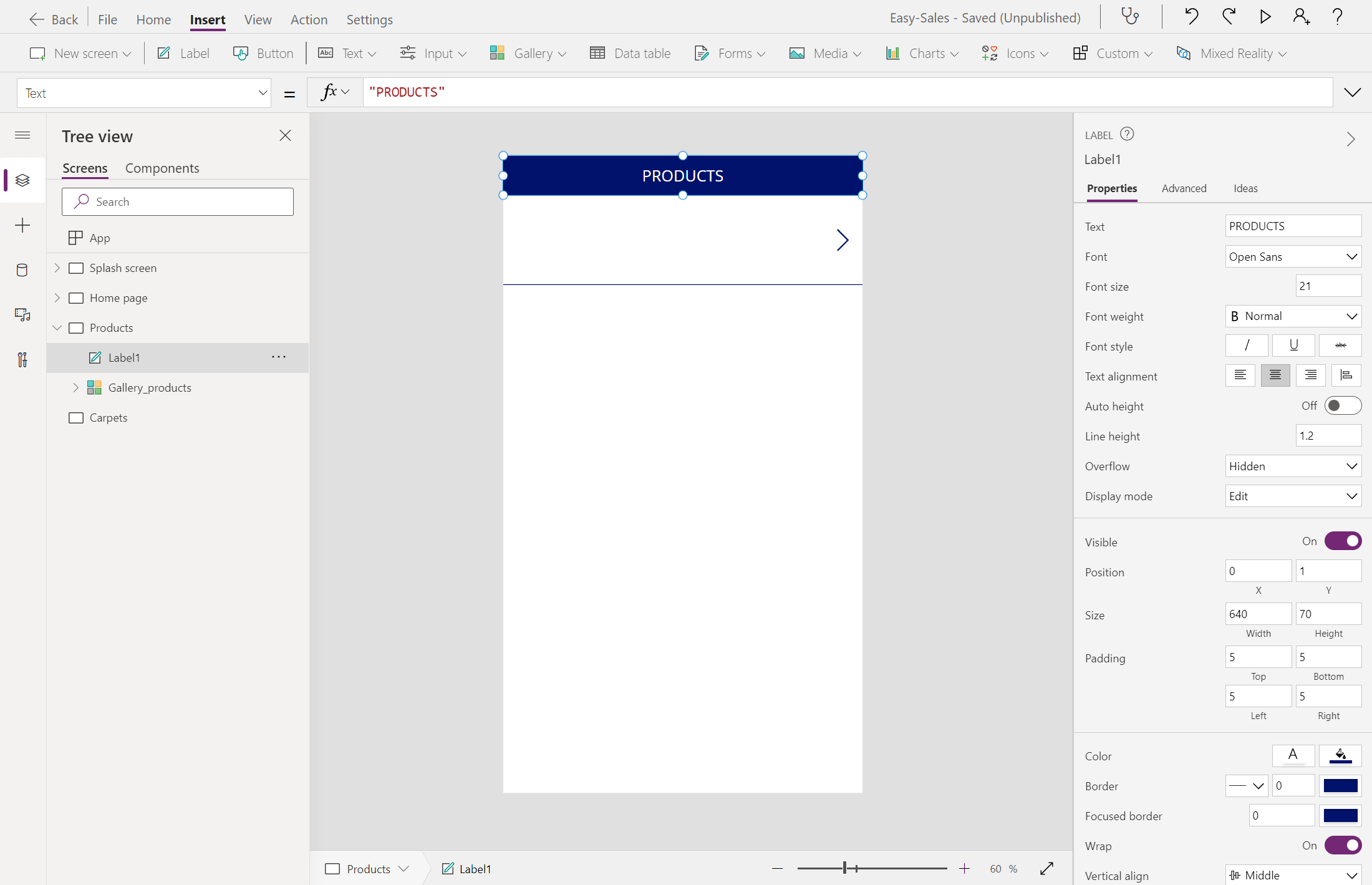Toggle the Auto height switch
Viewport: 1372px width, 885px height.
1343,406
